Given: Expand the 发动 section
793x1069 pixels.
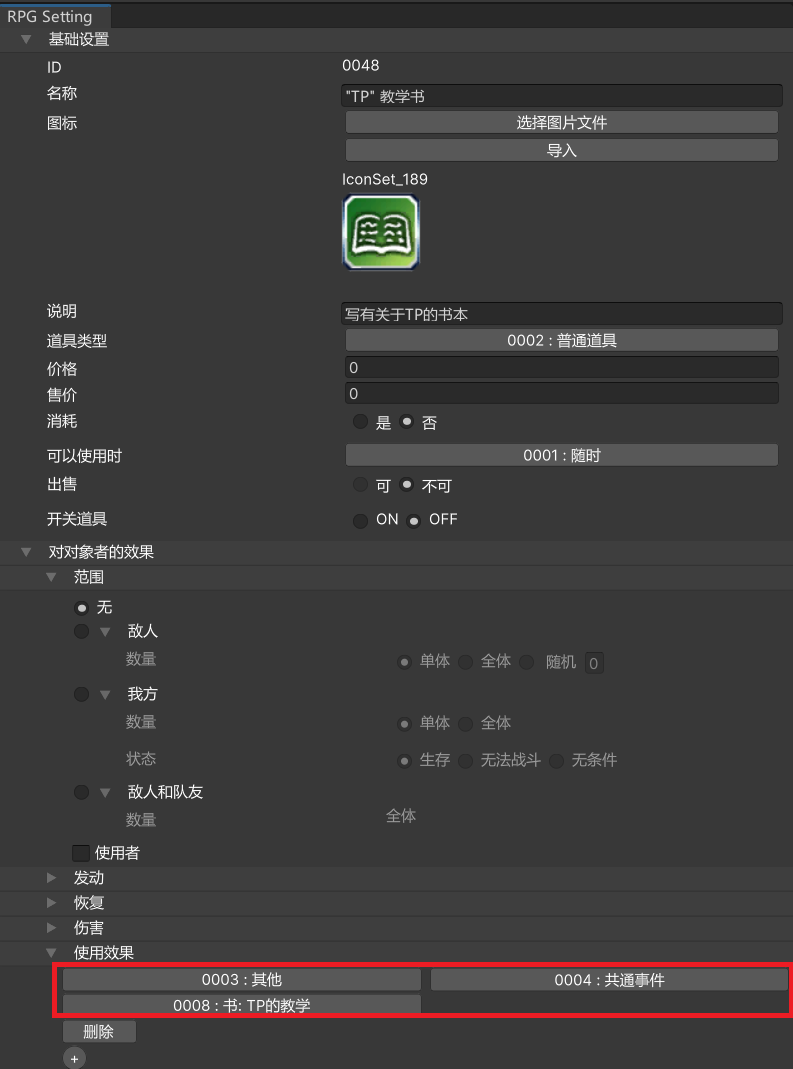Looking at the screenshot, I should coord(52,878).
